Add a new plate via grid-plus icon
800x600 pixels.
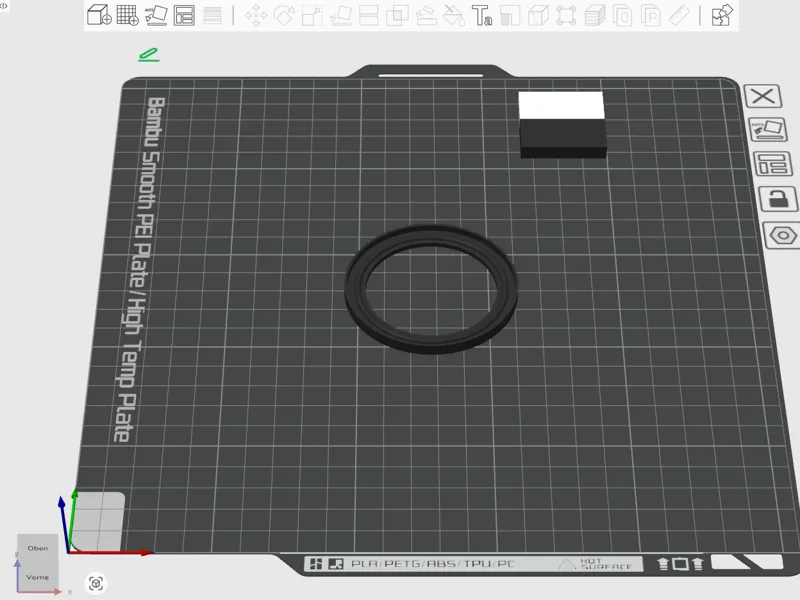(128, 15)
